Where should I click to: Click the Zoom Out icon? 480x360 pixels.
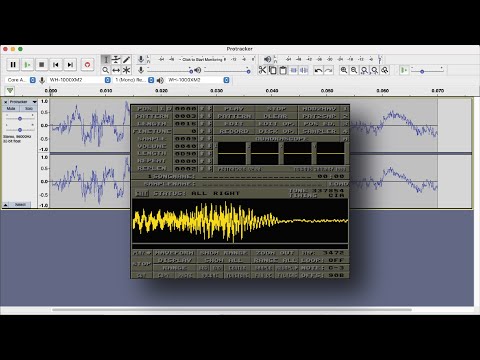click(354, 70)
